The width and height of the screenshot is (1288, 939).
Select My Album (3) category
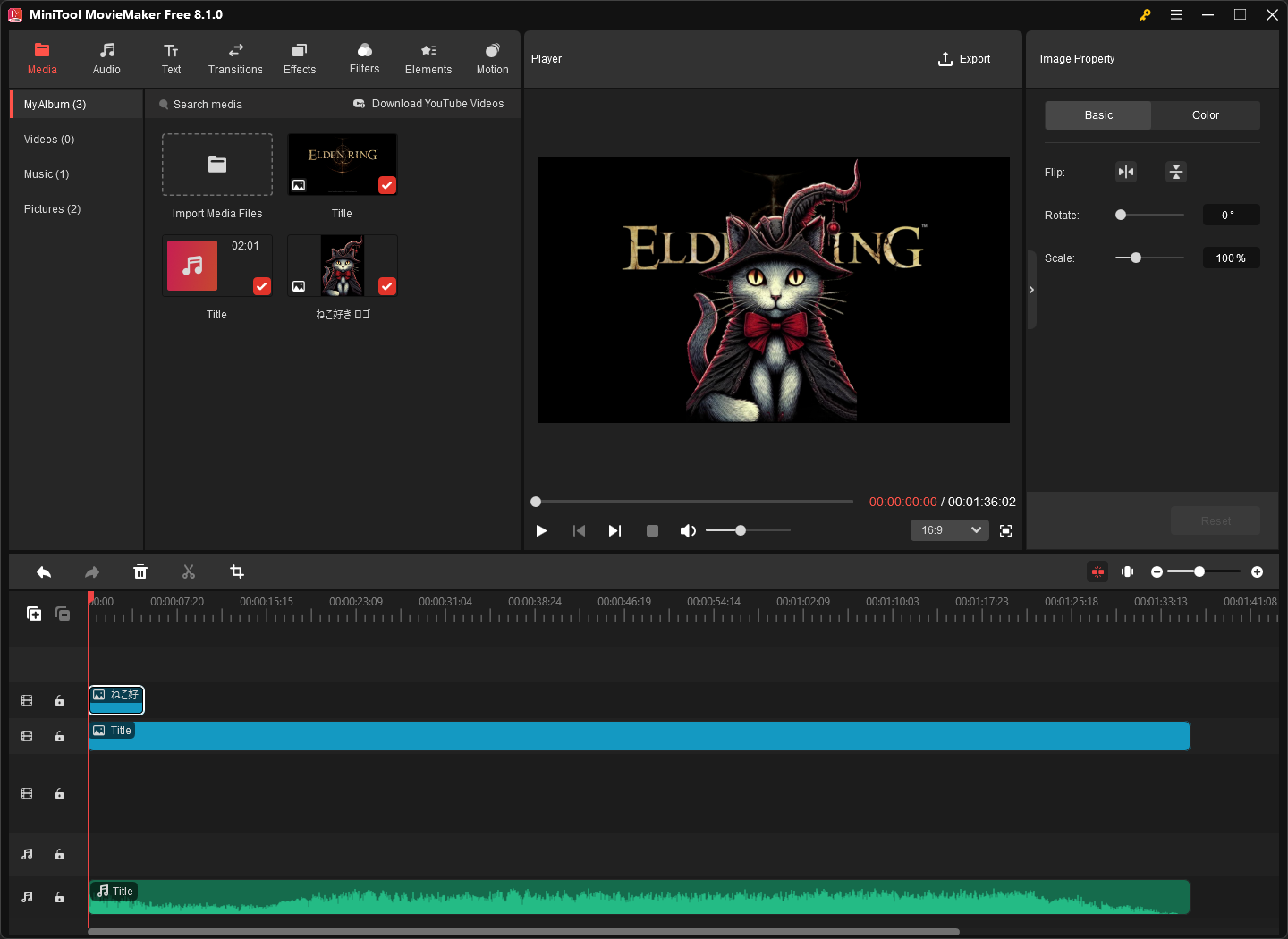click(x=77, y=105)
